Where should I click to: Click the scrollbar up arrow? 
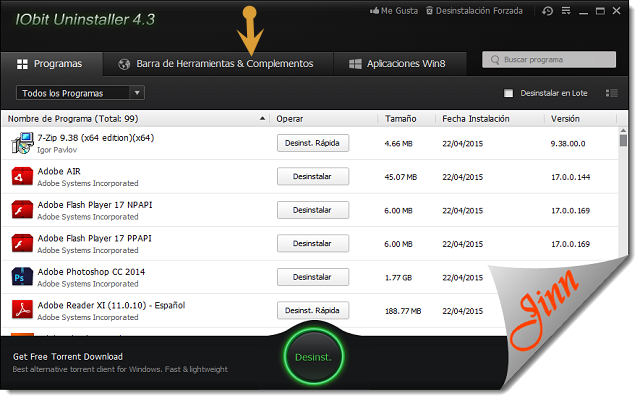[623, 131]
